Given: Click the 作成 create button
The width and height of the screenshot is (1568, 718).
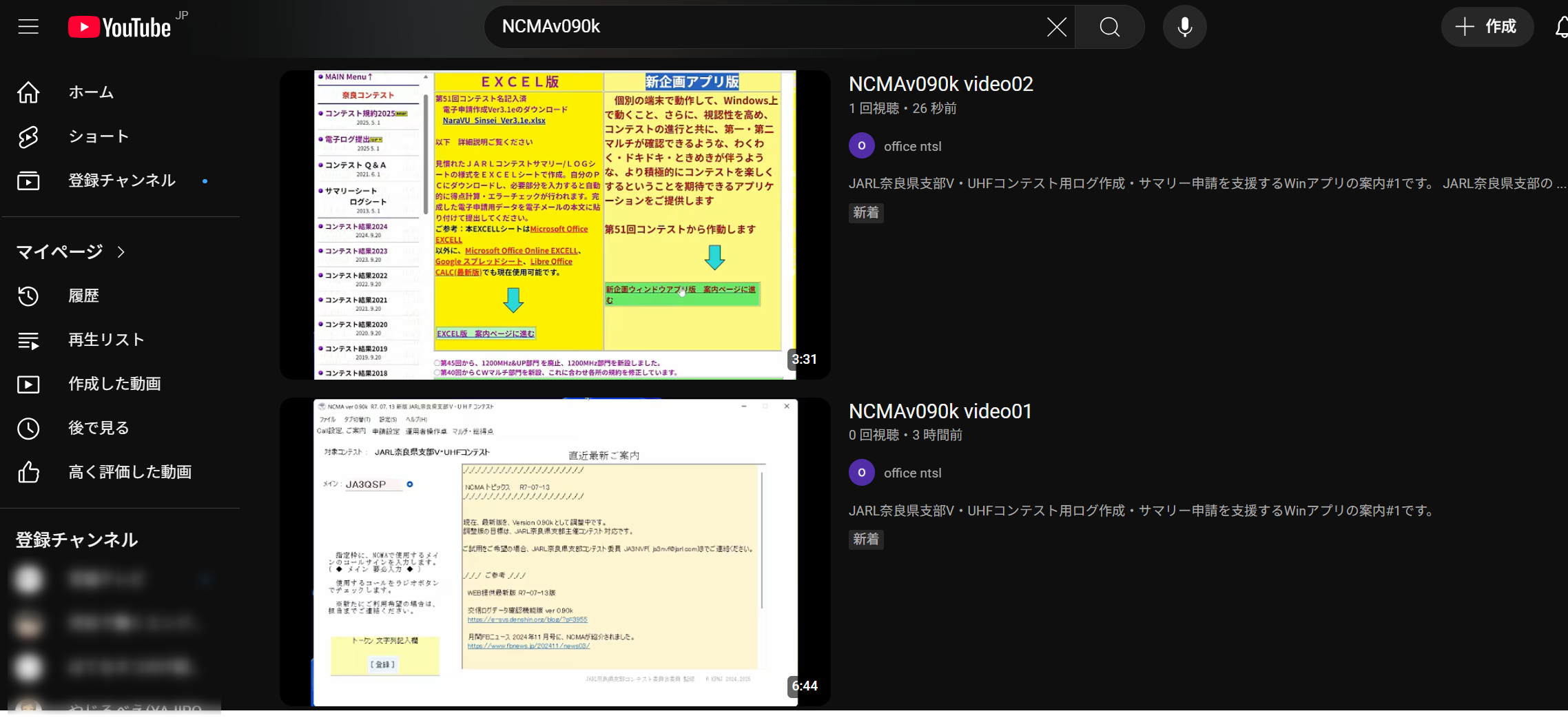Looking at the screenshot, I should coord(1487,27).
